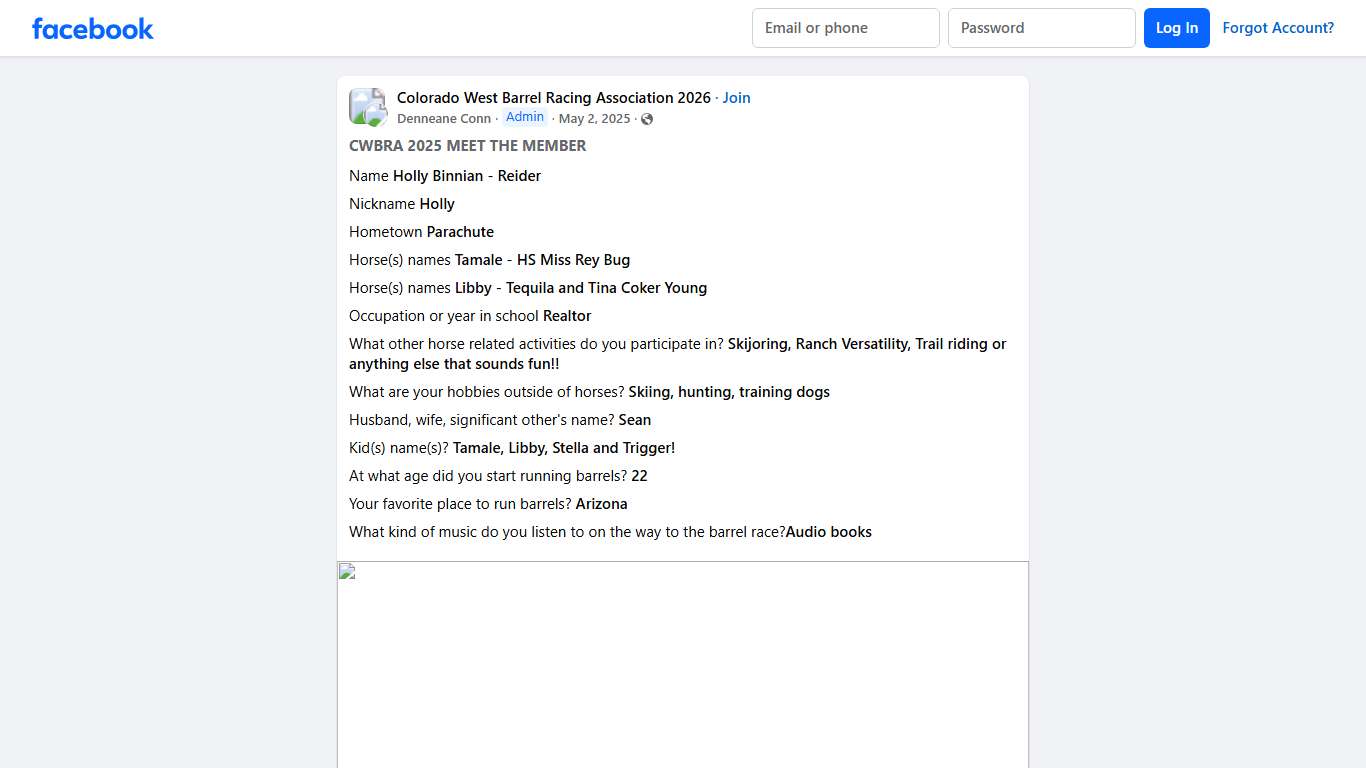Join the Colorado West Barrel Racing group
The width and height of the screenshot is (1366, 768).
point(736,98)
